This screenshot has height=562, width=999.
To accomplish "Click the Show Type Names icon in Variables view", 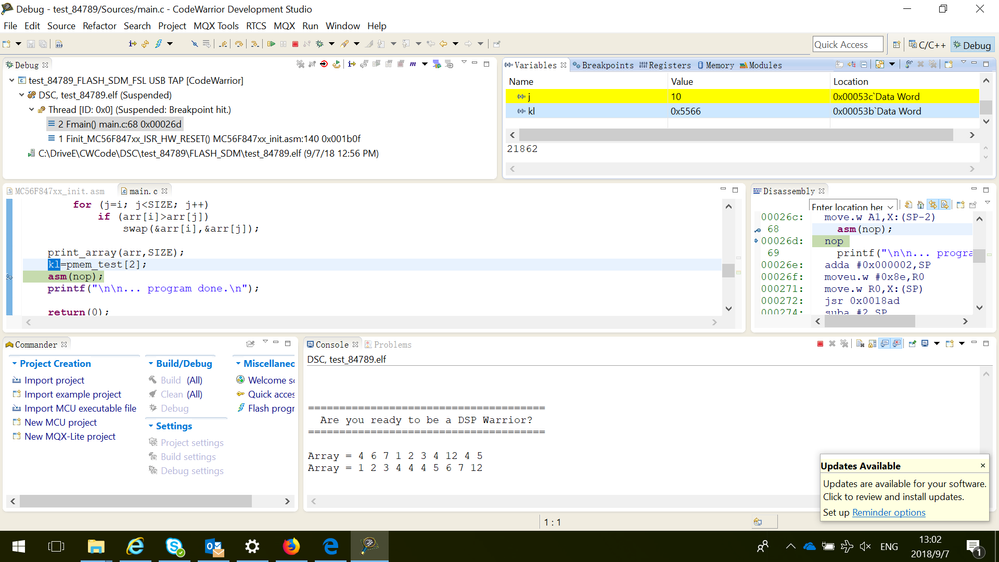I will (x=840, y=64).
